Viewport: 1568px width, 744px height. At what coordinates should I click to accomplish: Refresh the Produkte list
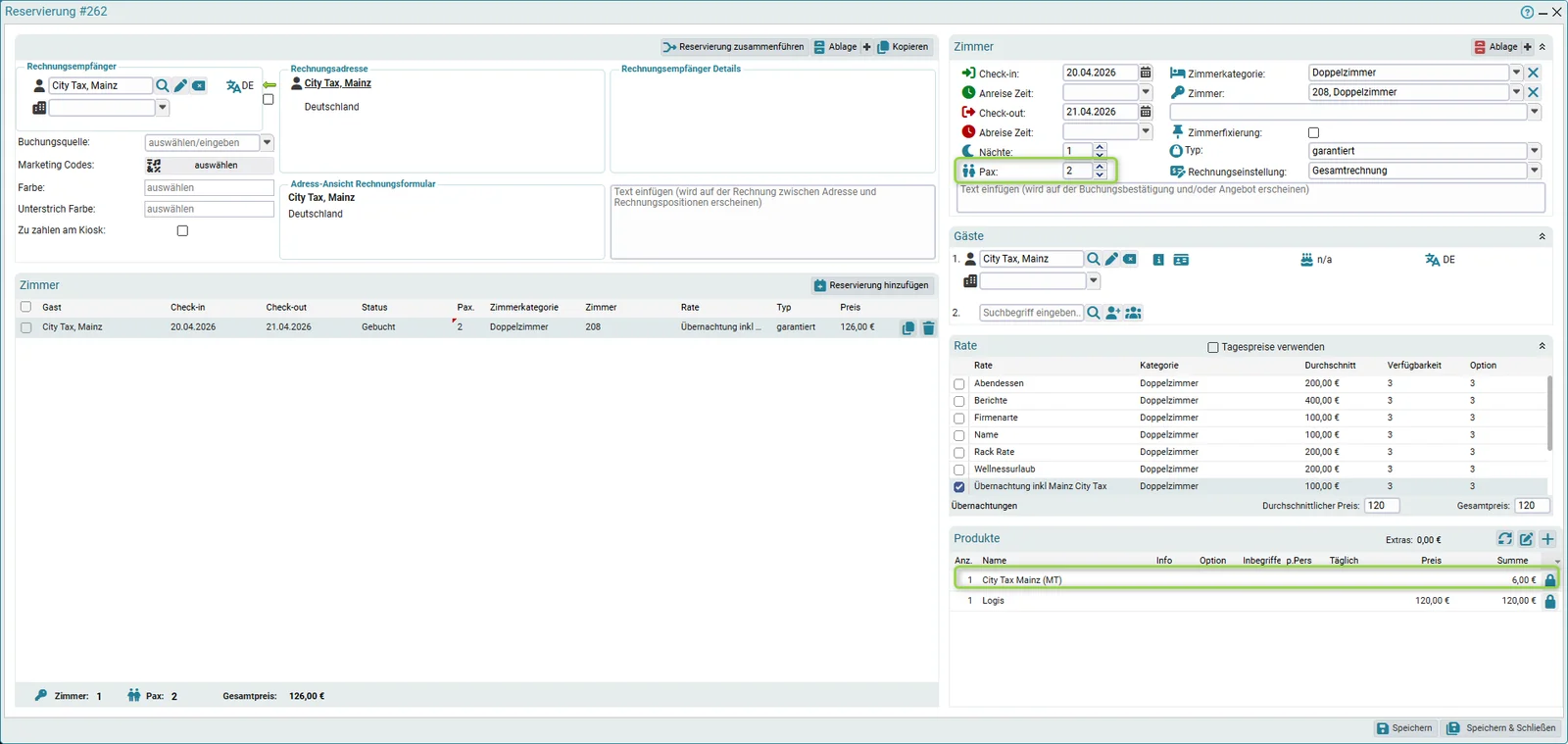1505,539
